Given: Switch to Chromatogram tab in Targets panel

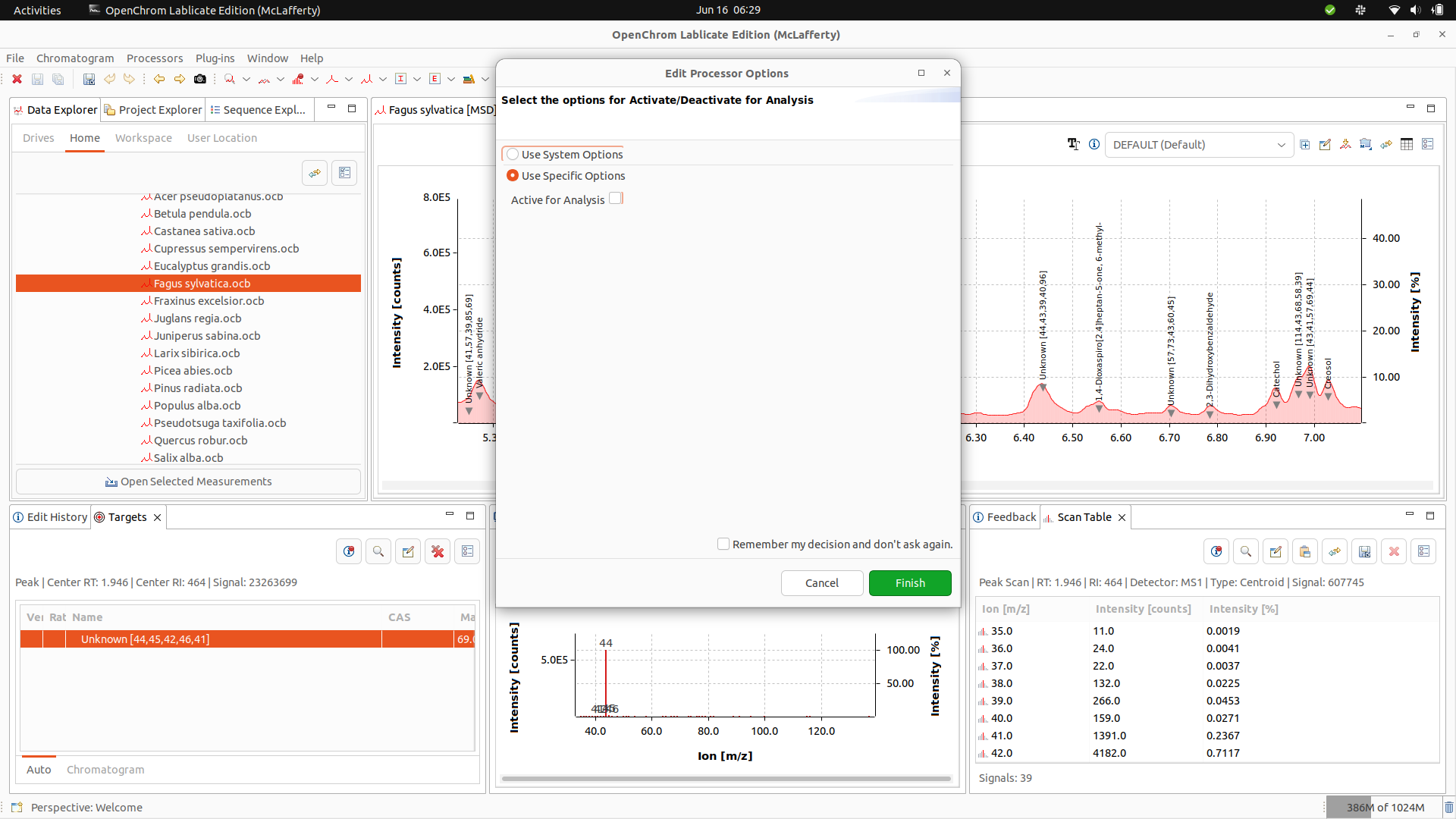Looking at the screenshot, I should click(105, 769).
